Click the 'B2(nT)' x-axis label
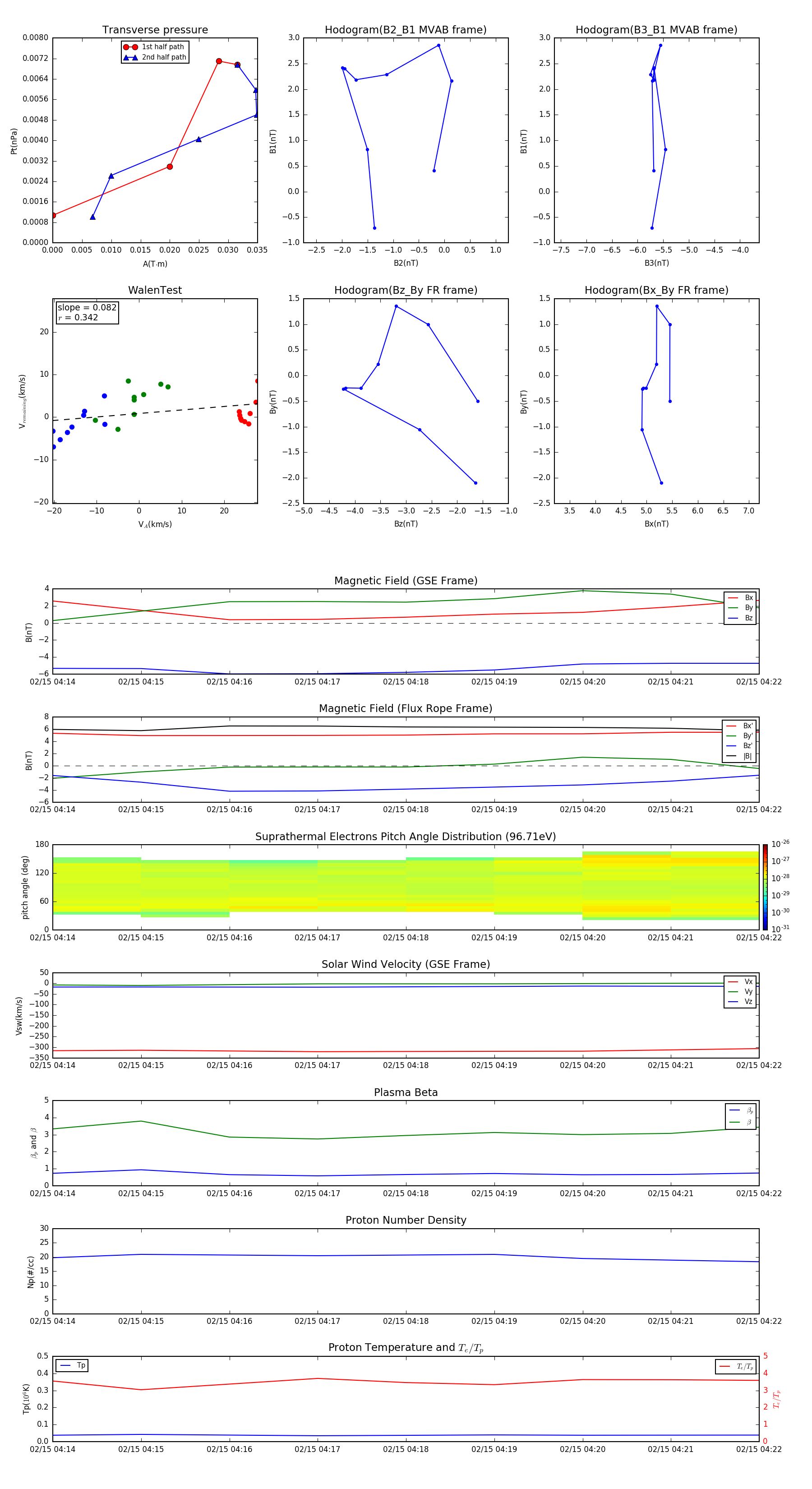The height and width of the screenshot is (1489, 812). 406,263
